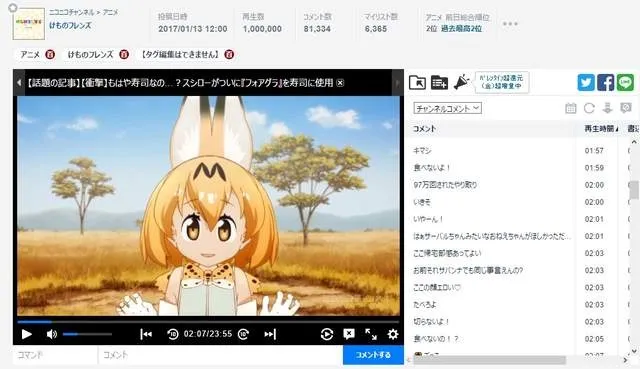Close the news ticker headline

pos(340,83)
